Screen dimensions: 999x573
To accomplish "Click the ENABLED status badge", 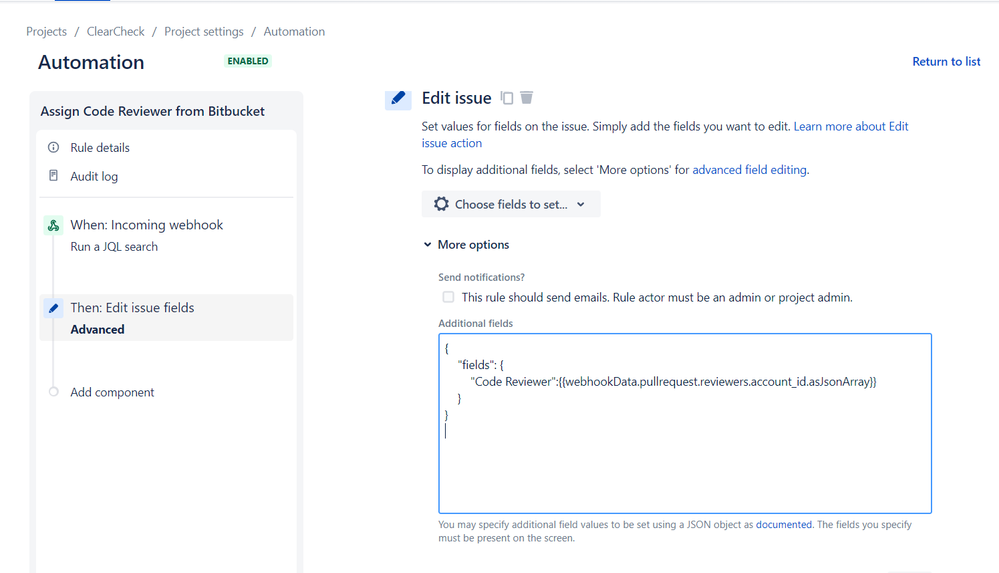I will 248,61.
